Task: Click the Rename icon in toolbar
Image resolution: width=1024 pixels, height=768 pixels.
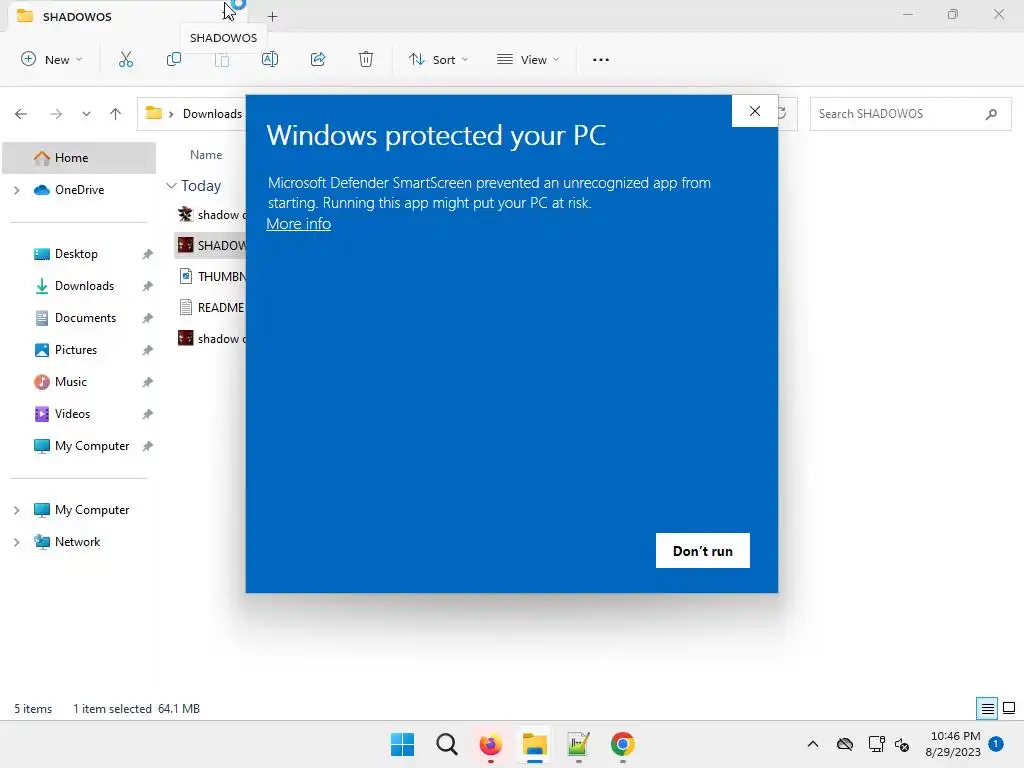Action: coord(270,59)
